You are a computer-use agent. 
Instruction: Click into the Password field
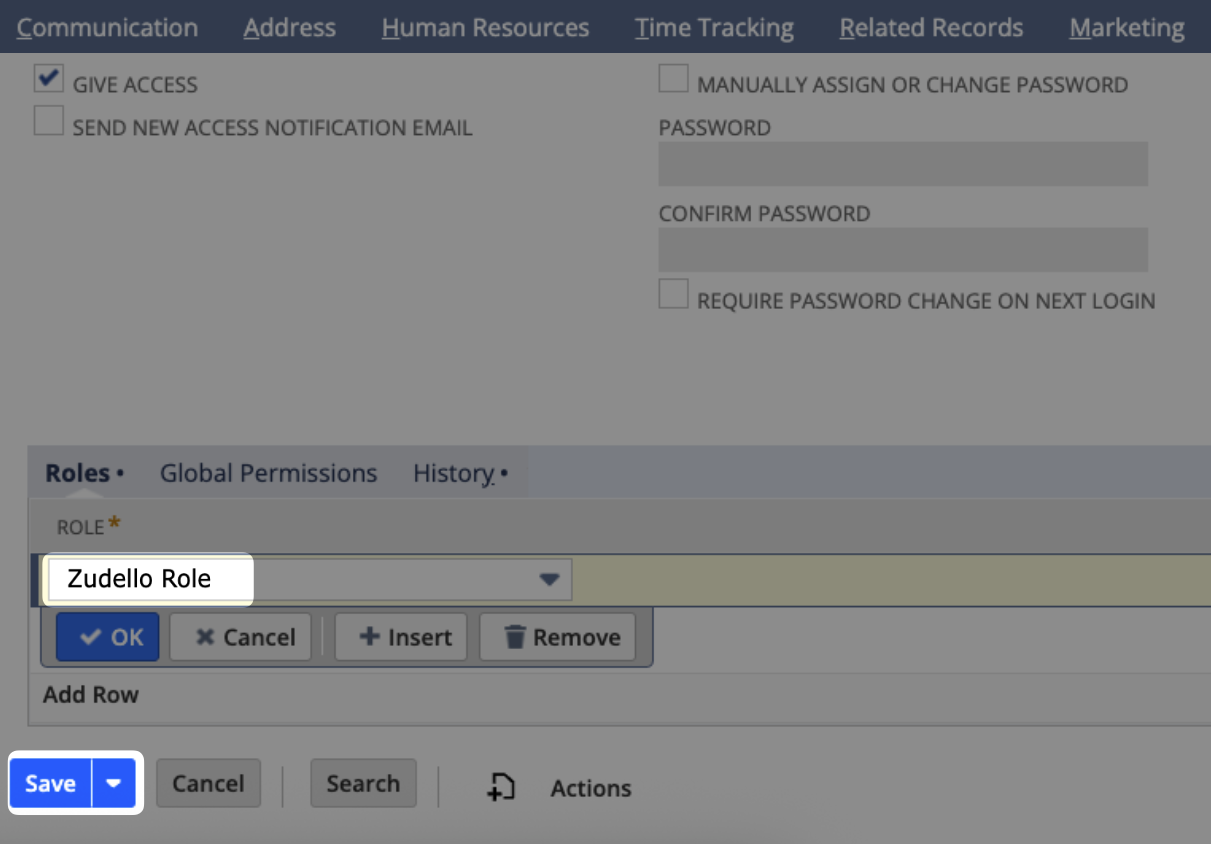pos(903,164)
